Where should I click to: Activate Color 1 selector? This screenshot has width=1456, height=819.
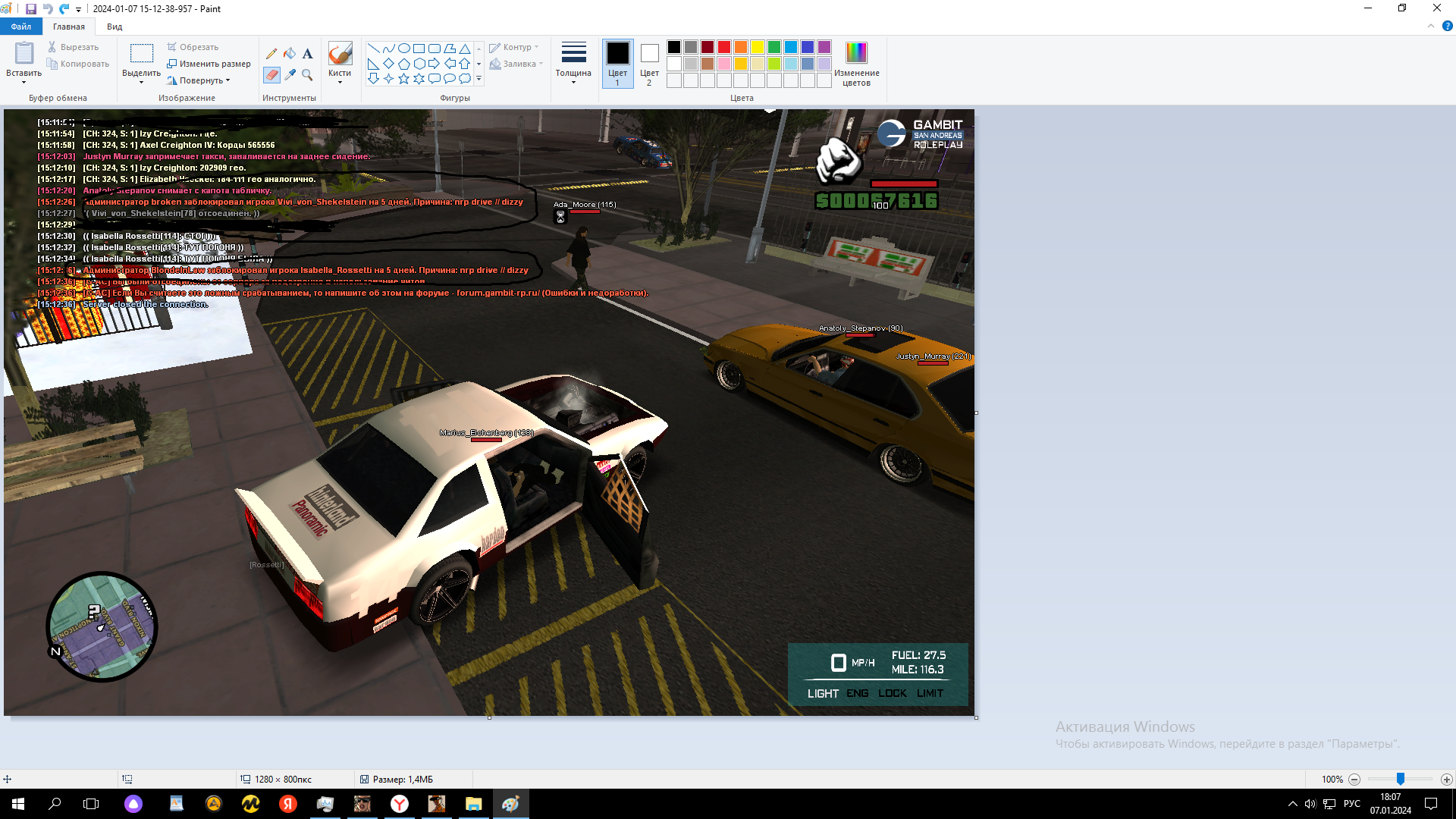click(x=617, y=64)
